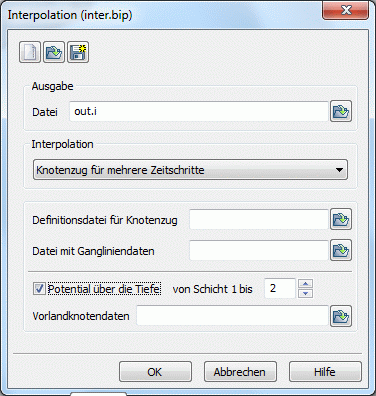Browse for the Vorlandknotendaten file

coord(341,316)
